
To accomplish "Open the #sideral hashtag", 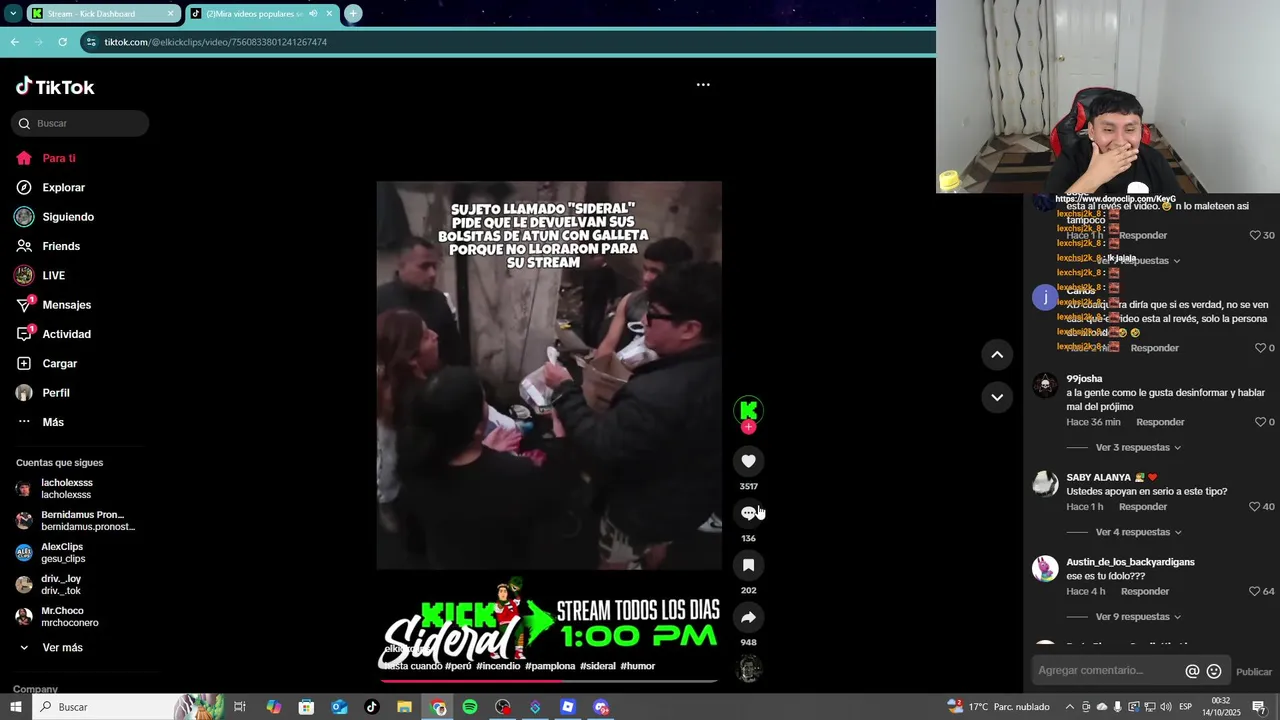I will tap(598, 666).
